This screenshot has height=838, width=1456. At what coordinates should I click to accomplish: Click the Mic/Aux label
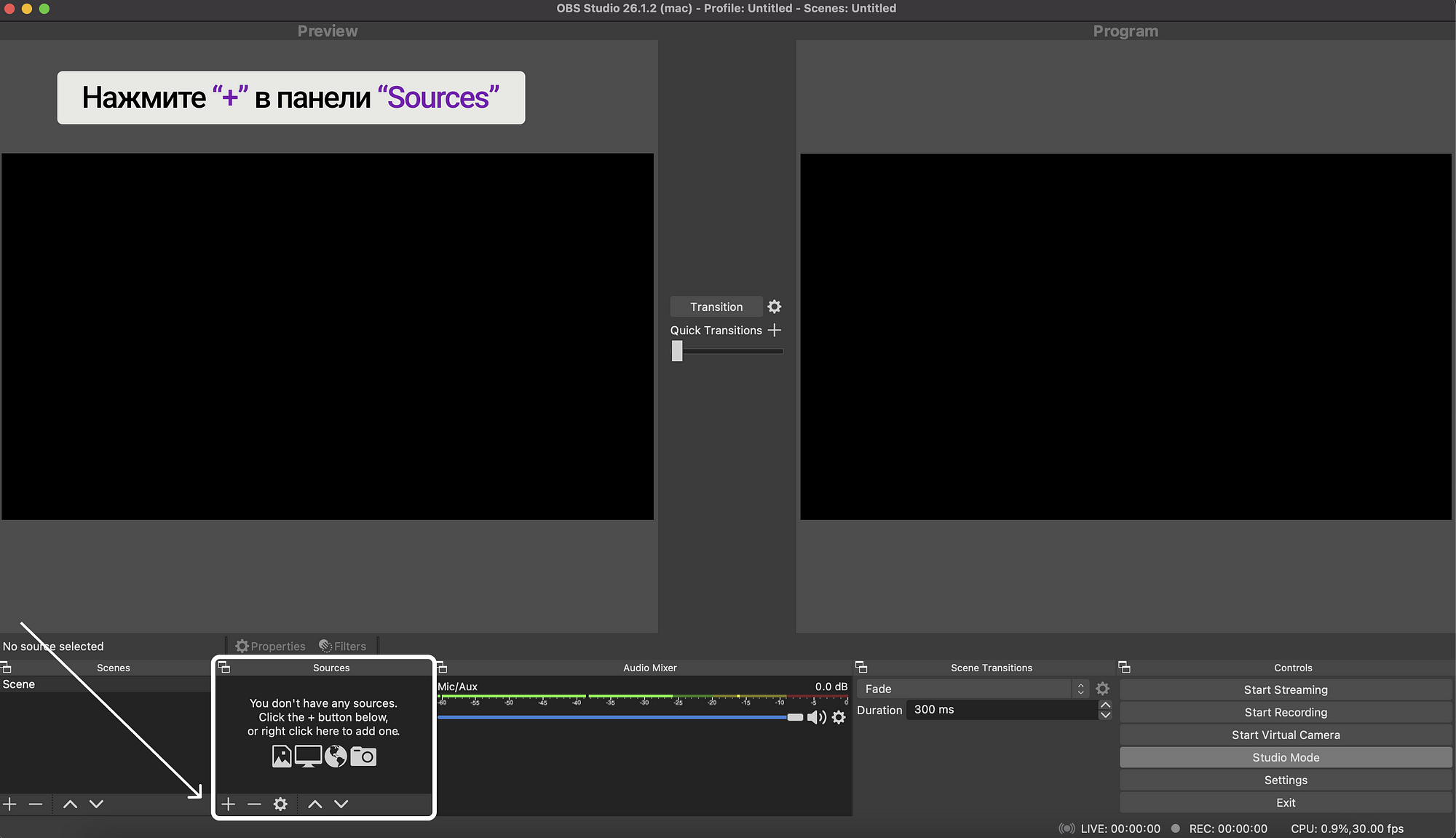pyautogui.click(x=457, y=687)
